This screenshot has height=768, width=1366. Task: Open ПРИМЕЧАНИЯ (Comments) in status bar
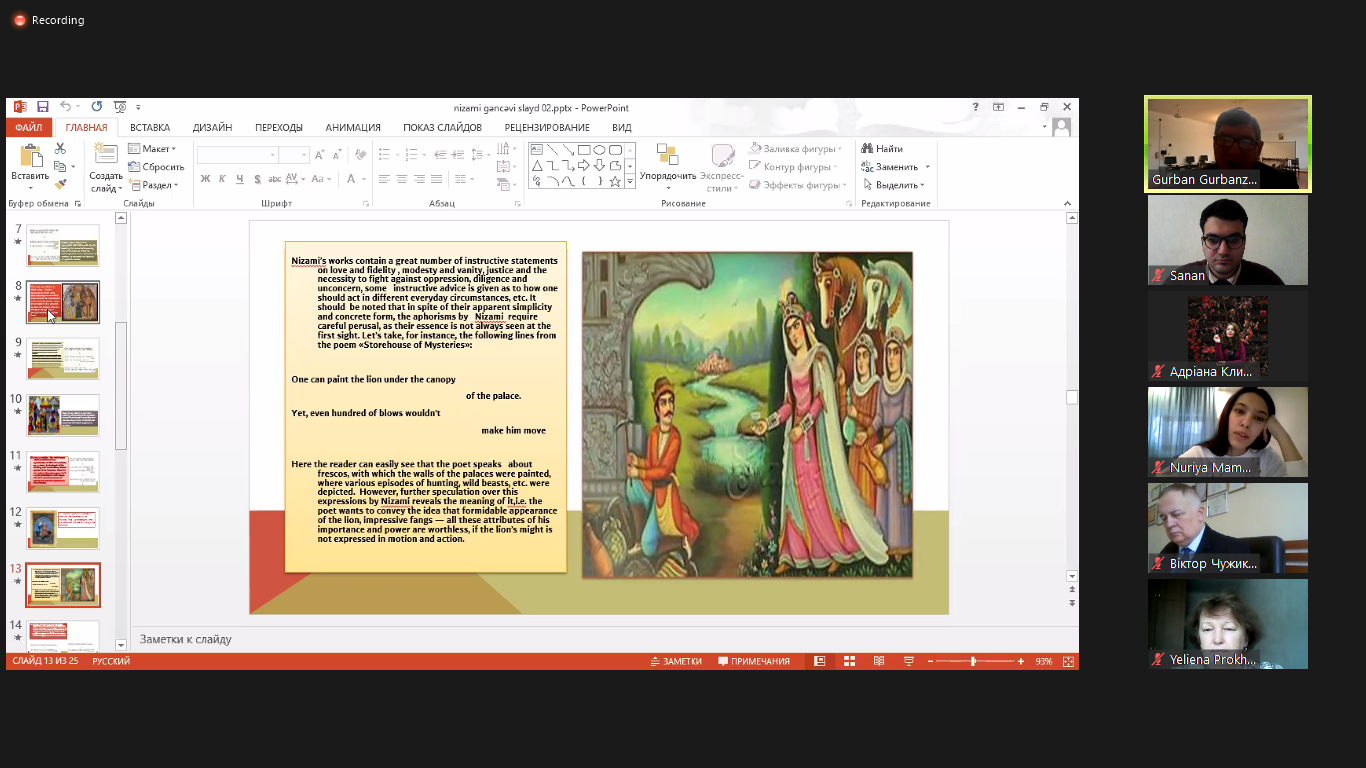754,661
